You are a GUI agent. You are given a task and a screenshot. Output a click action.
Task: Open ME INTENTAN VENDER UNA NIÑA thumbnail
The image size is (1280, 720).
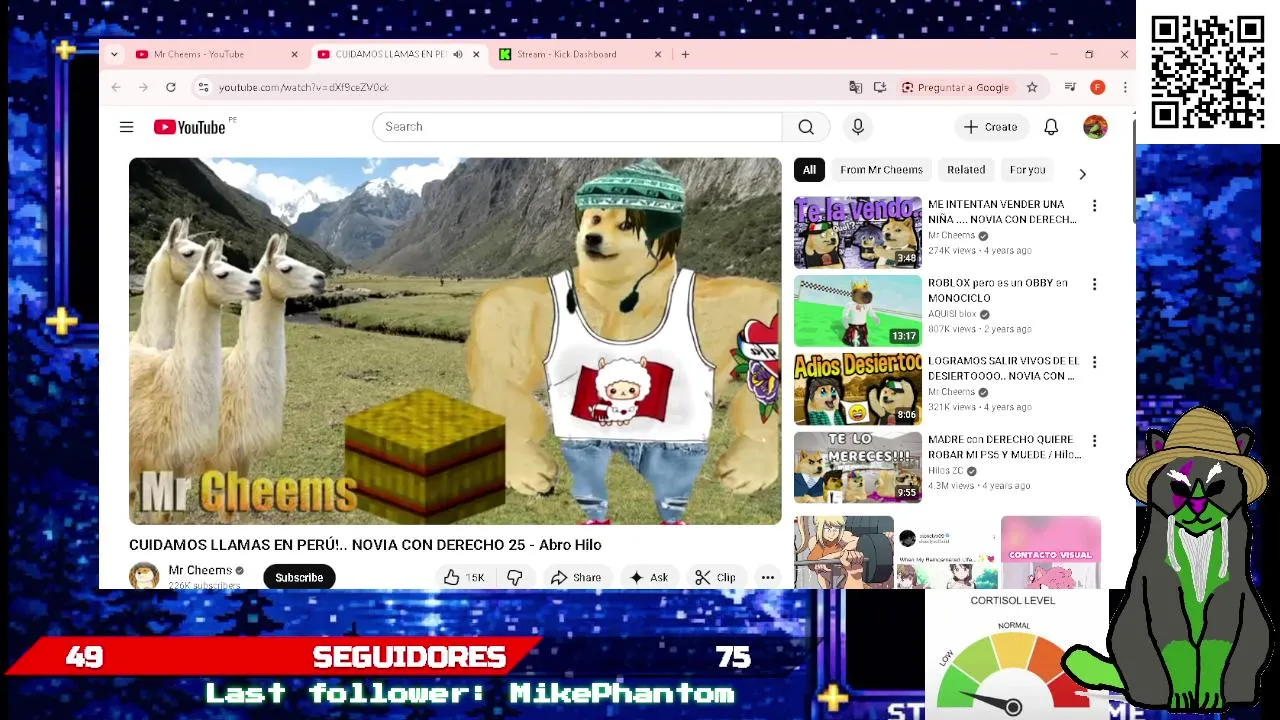point(858,233)
